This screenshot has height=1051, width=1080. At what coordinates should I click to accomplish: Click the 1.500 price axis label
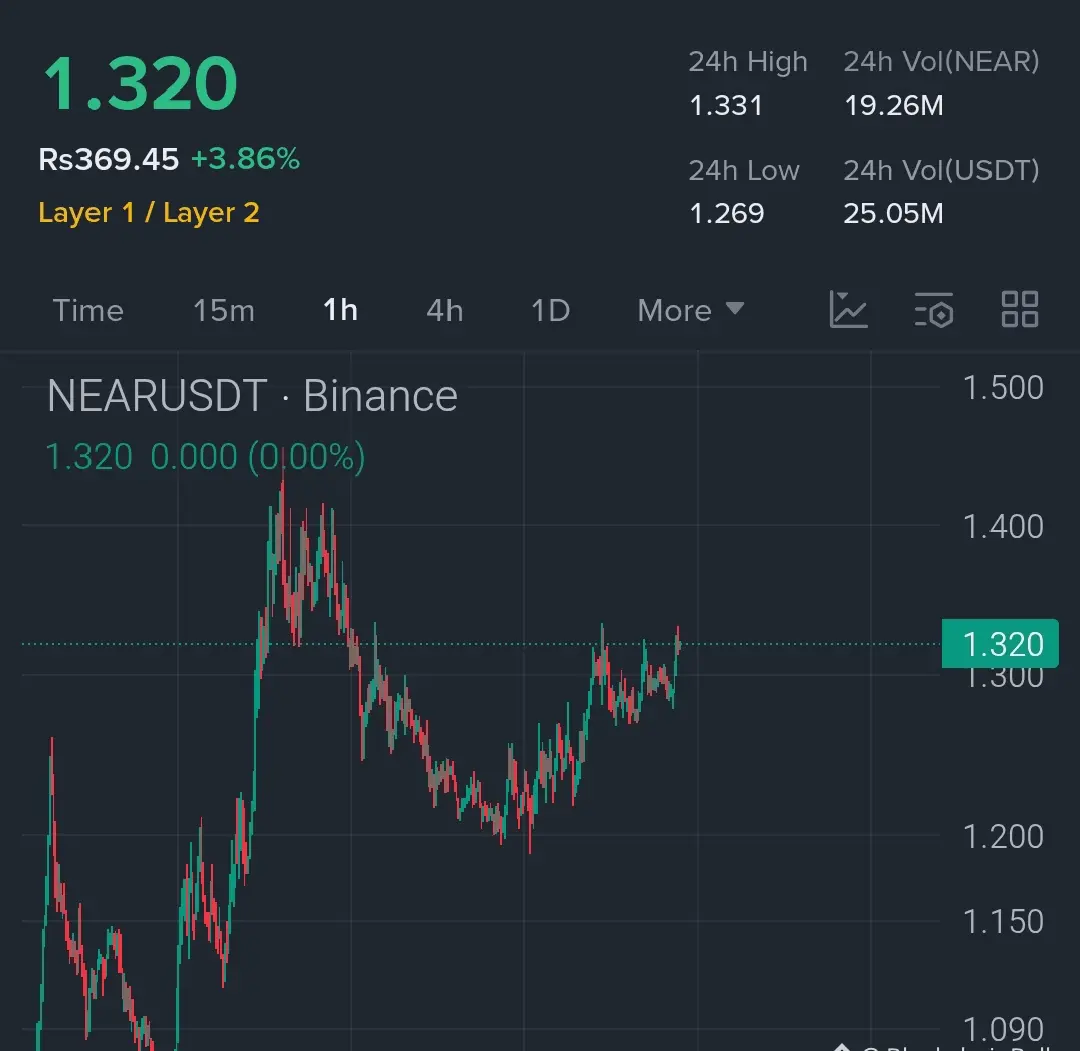1003,388
